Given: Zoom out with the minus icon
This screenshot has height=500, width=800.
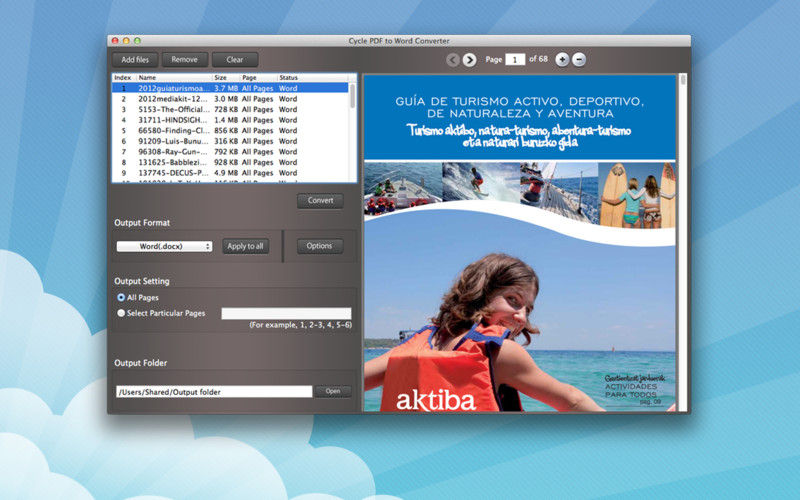Looking at the screenshot, I should (579, 60).
